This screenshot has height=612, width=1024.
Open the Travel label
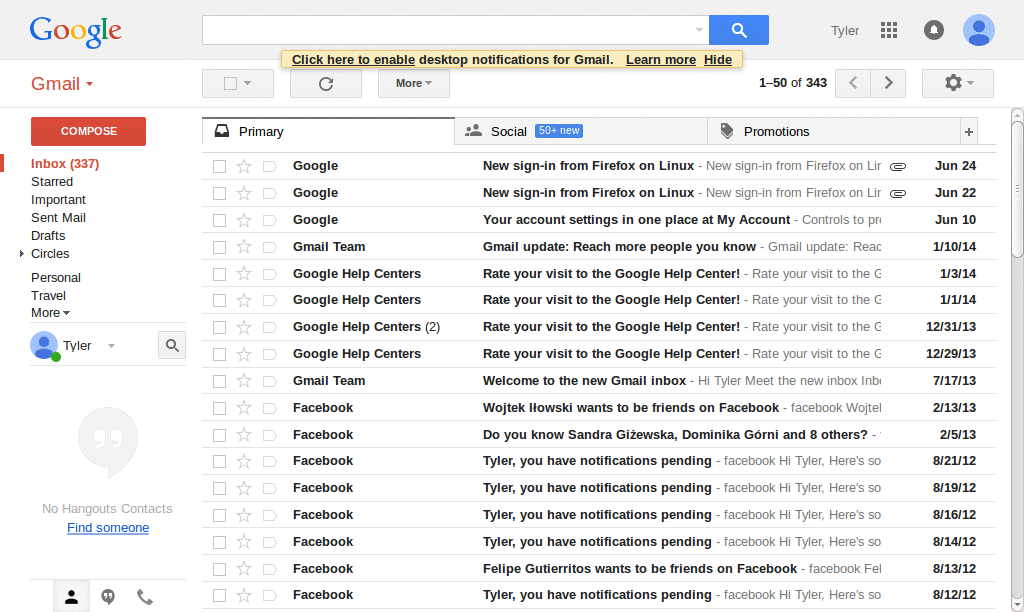(48, 296)
